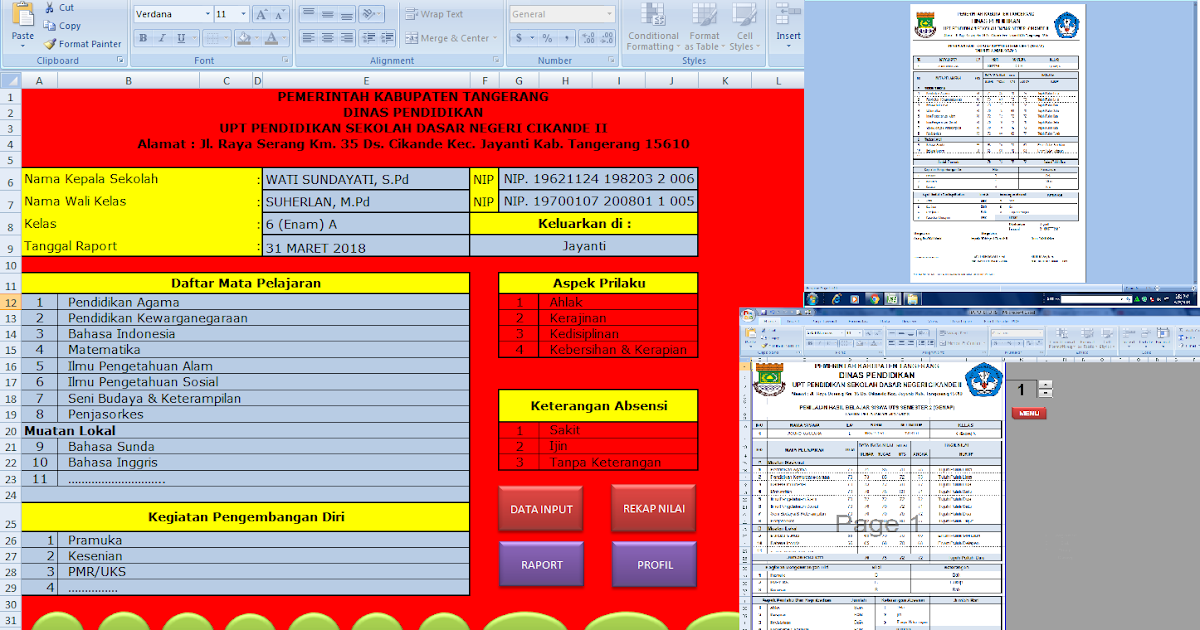This screenshot has width=1200, height=630.
Task: Toggle Middle Align vertical alignment
Action: click(326, 14)
